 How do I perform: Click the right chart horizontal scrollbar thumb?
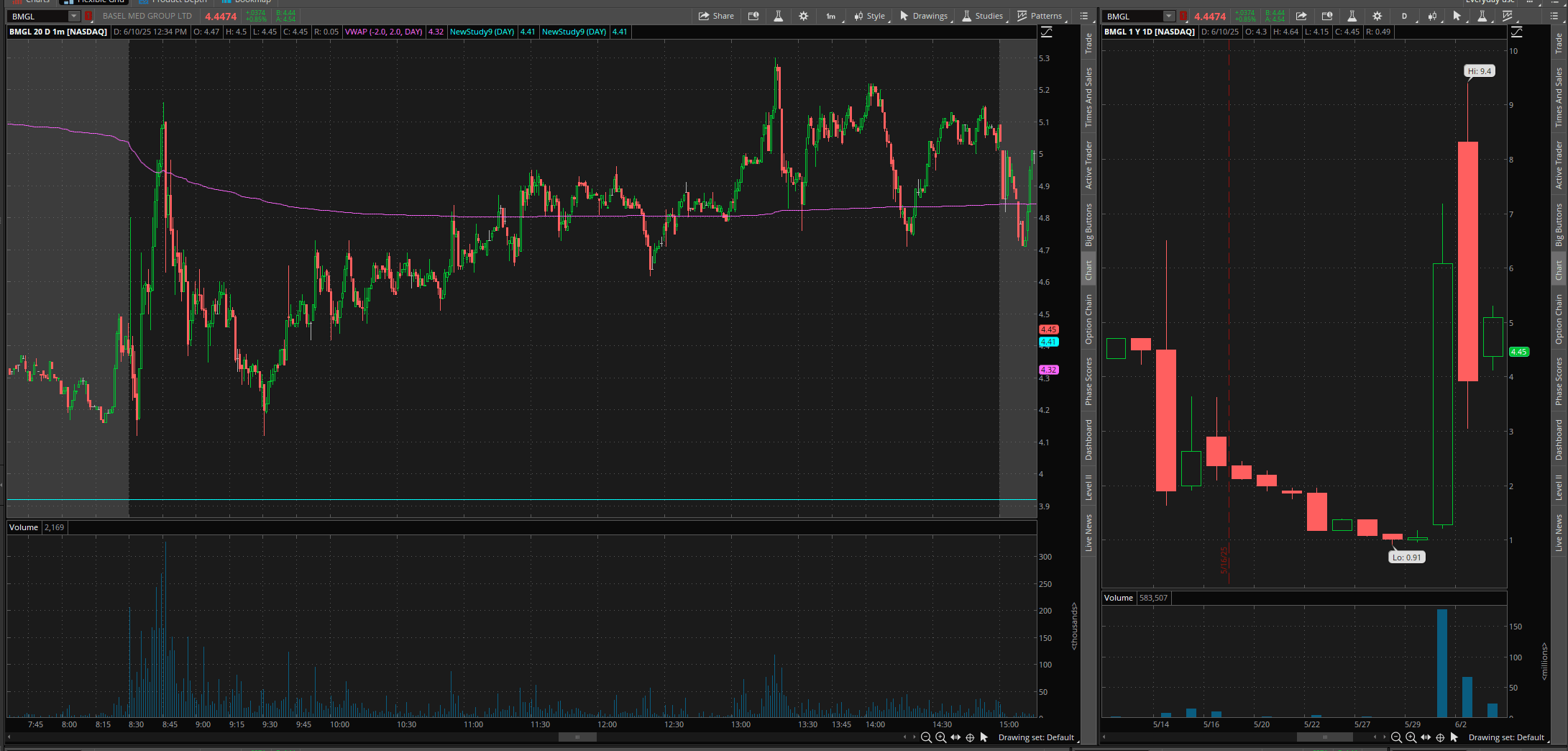(1325, 737)
